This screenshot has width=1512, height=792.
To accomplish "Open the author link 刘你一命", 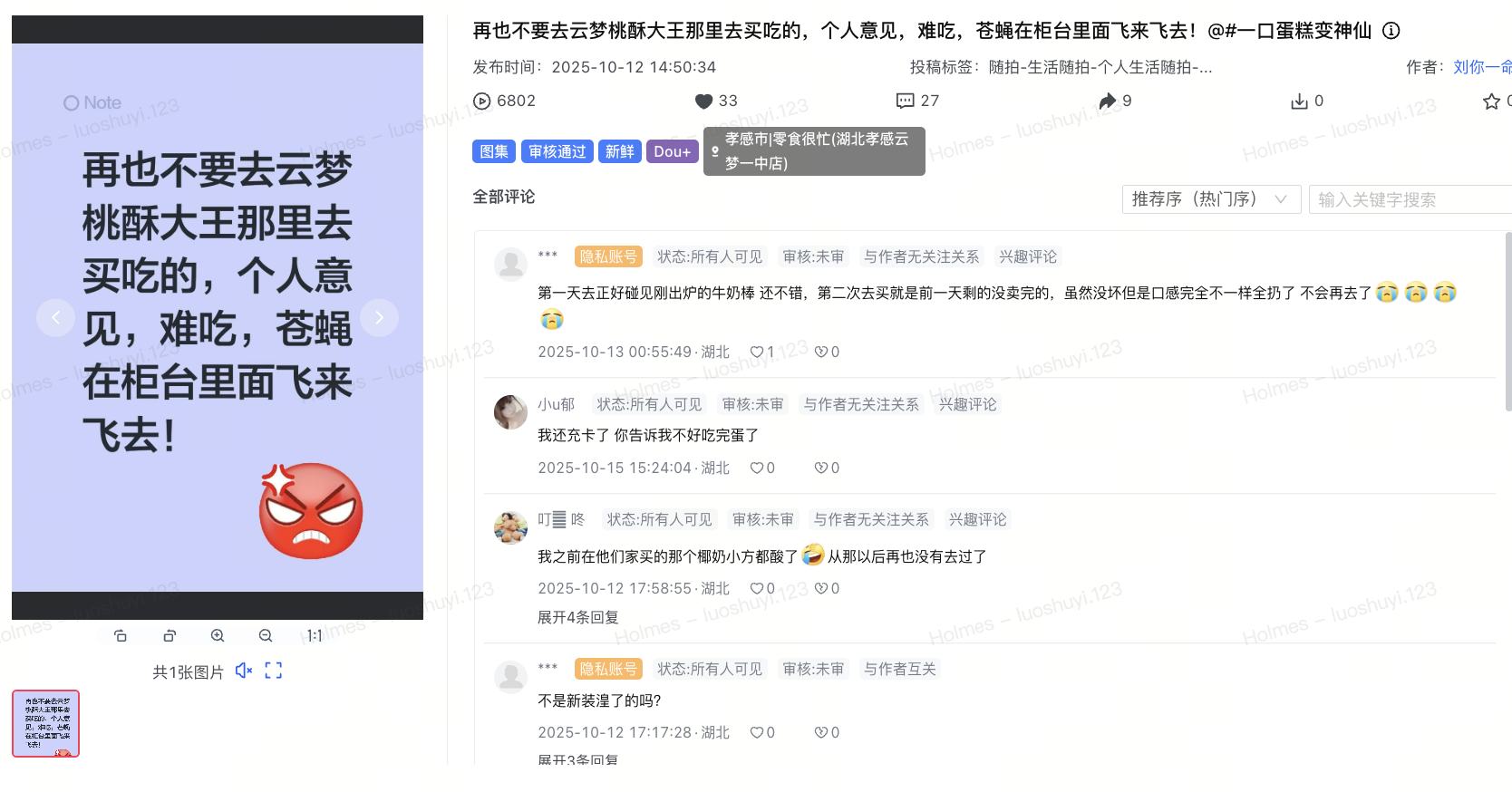I will pyautogui.click(x=1482, y=67).
